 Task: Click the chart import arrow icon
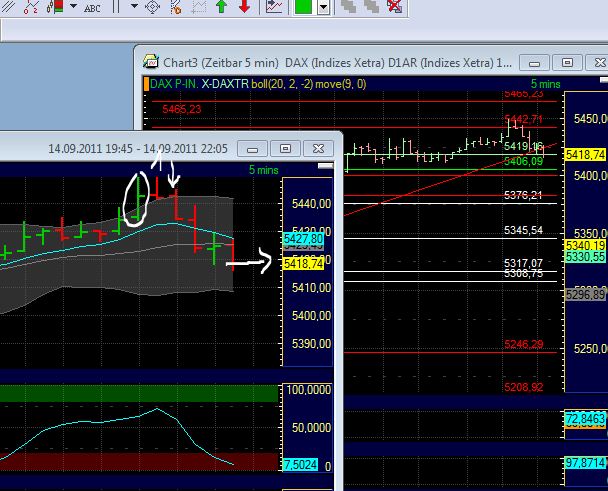(x=274, y=6)
